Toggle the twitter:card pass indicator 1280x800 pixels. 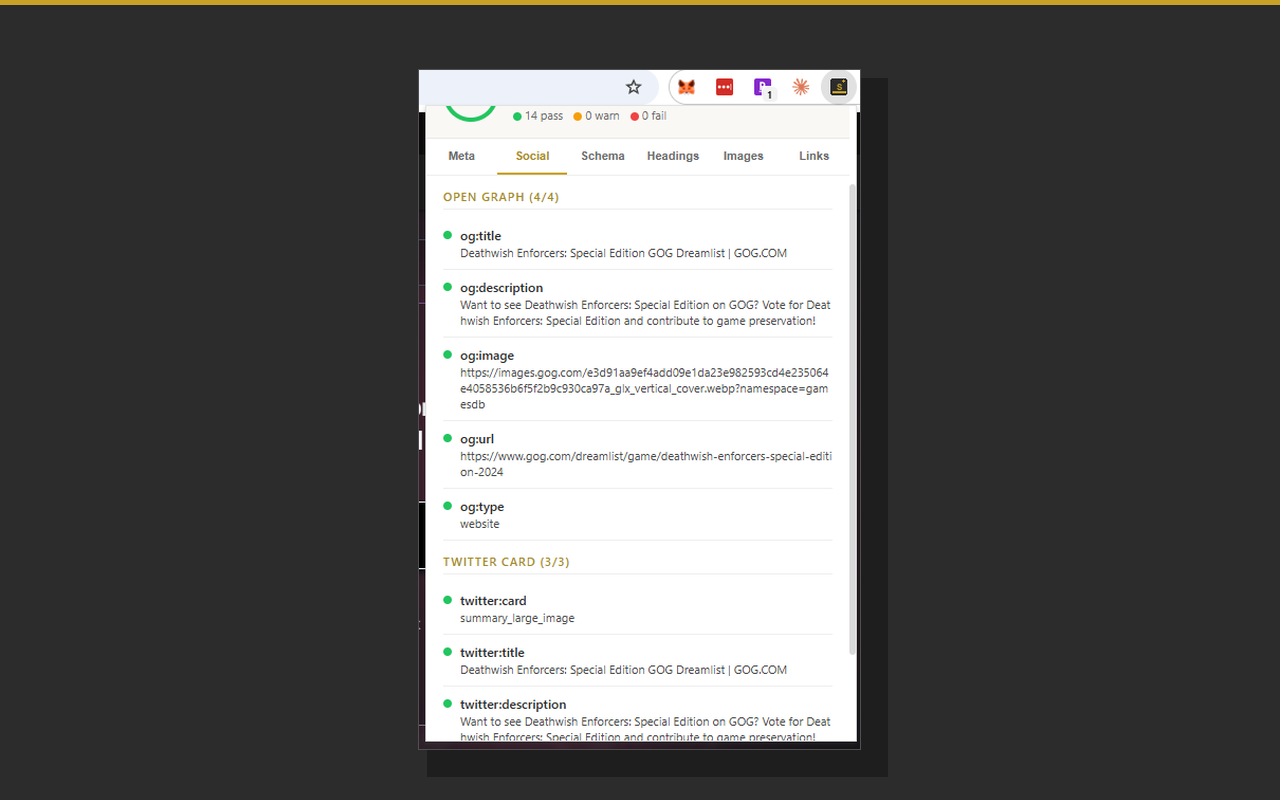tap(447, 600)
